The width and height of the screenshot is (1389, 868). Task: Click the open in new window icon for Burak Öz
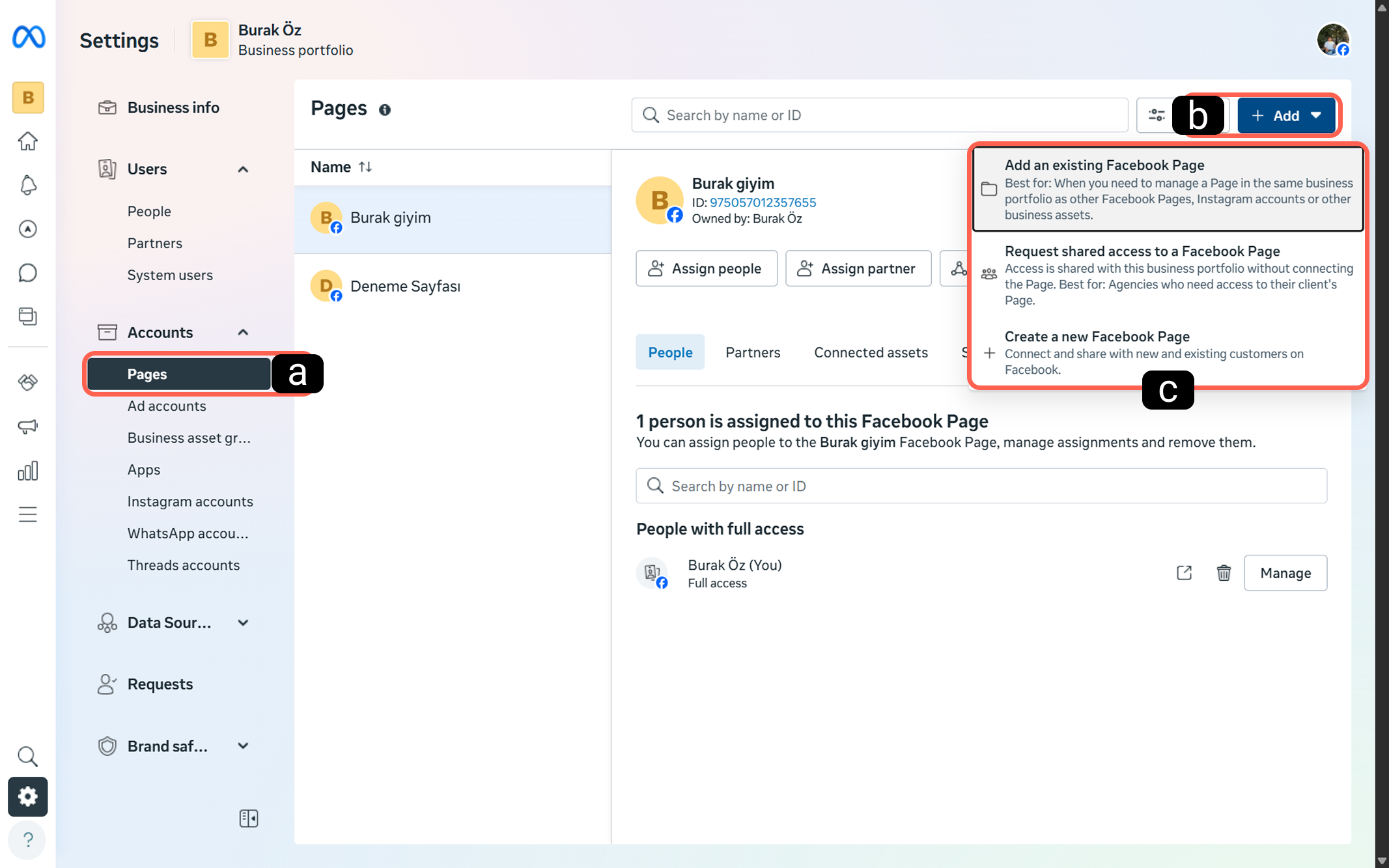(1185, 573)
